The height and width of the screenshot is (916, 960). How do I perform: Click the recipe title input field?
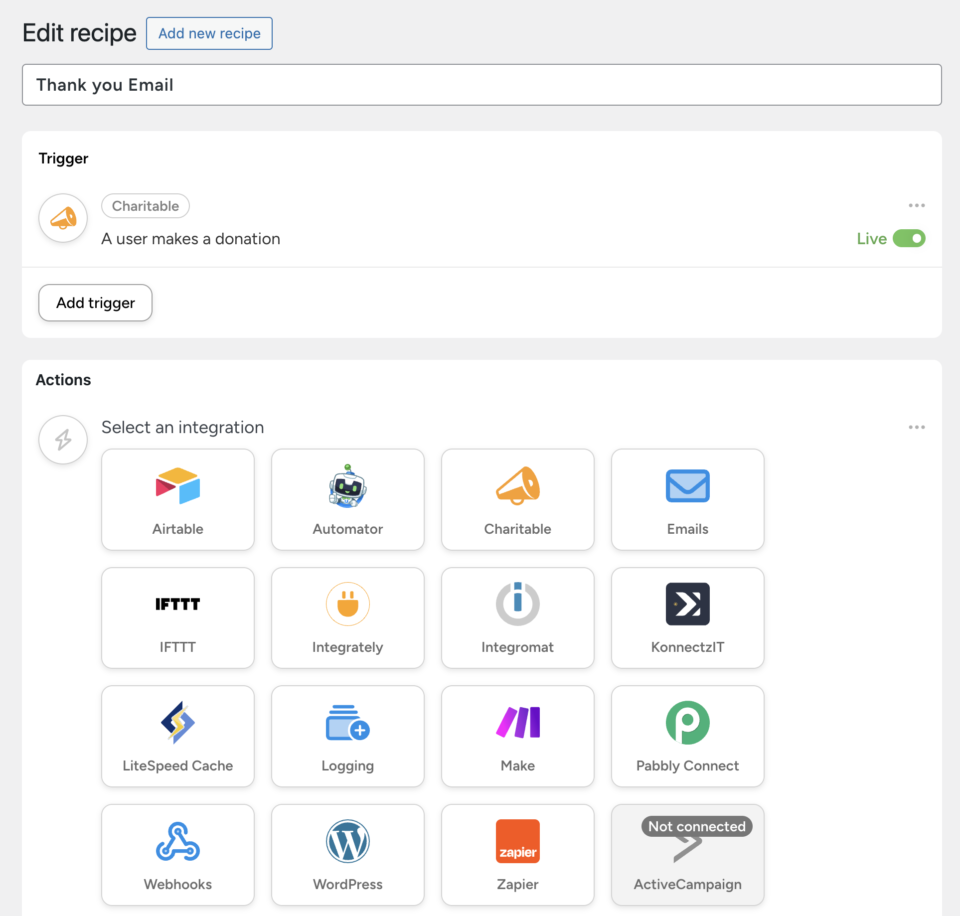[482, 84]
